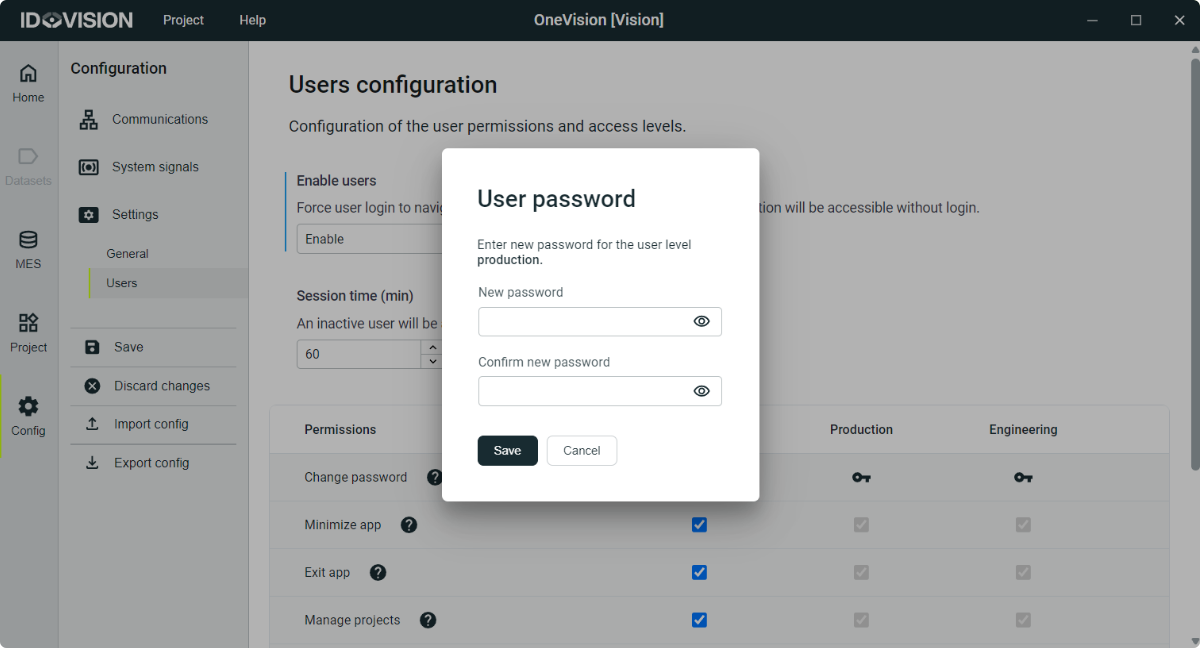The height and width of the screenshot is (648, 1200).
Task: Click the Discard changes icon
Action: pos(91,385)
